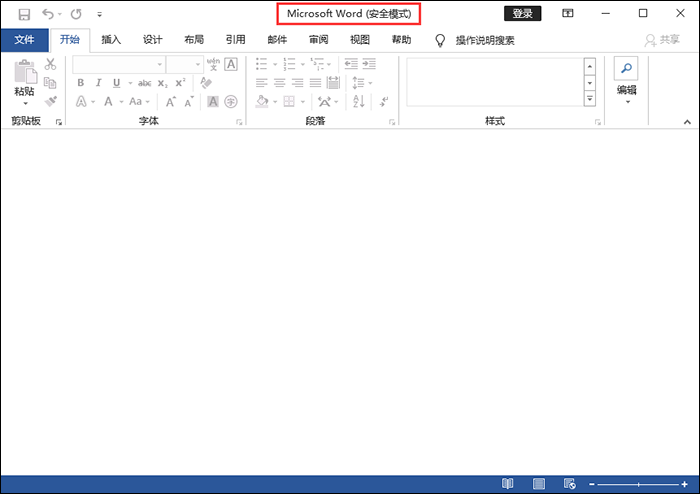
Task: Expand the 粘贴 paste options arrow
Action: (25, 104)
